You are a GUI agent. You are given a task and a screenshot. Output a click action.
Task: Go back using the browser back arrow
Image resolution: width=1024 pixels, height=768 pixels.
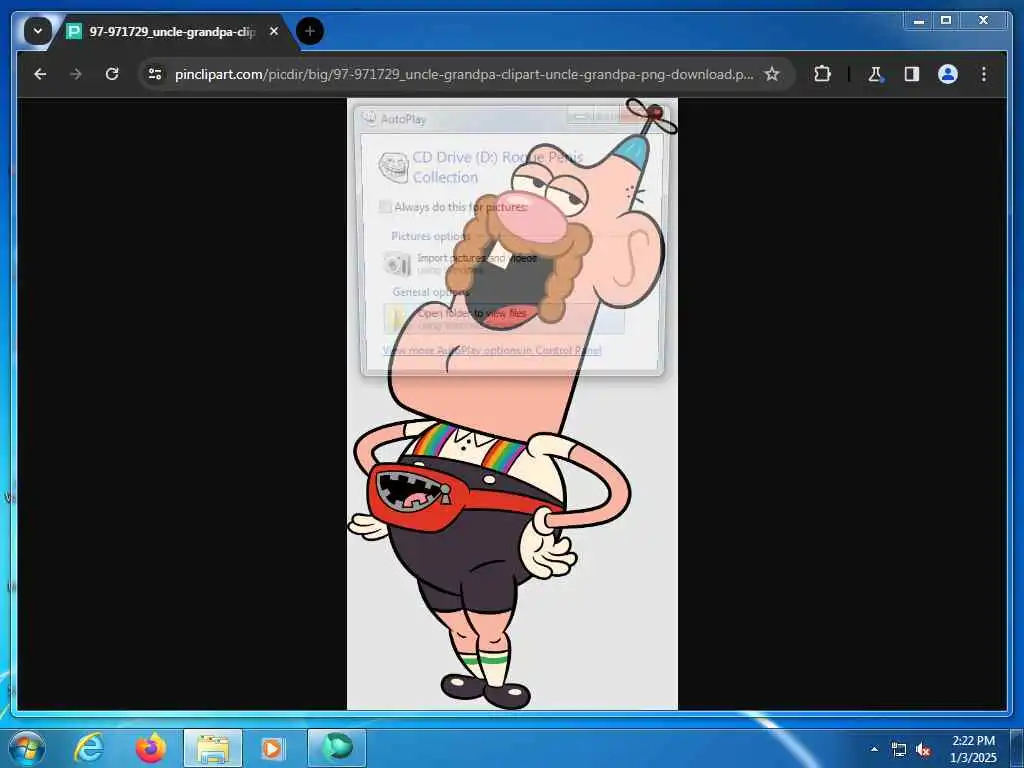40,74
